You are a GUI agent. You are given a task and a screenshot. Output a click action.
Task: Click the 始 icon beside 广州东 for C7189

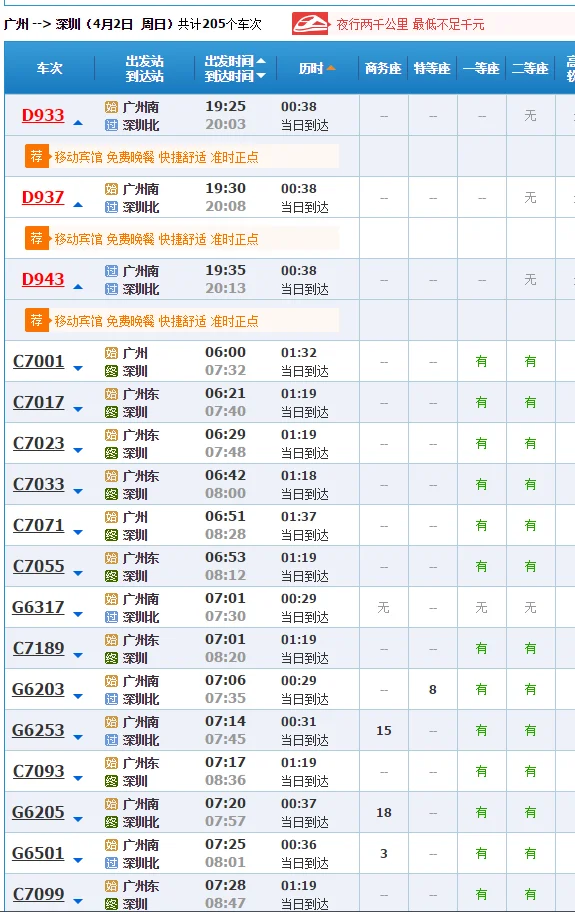112,640
